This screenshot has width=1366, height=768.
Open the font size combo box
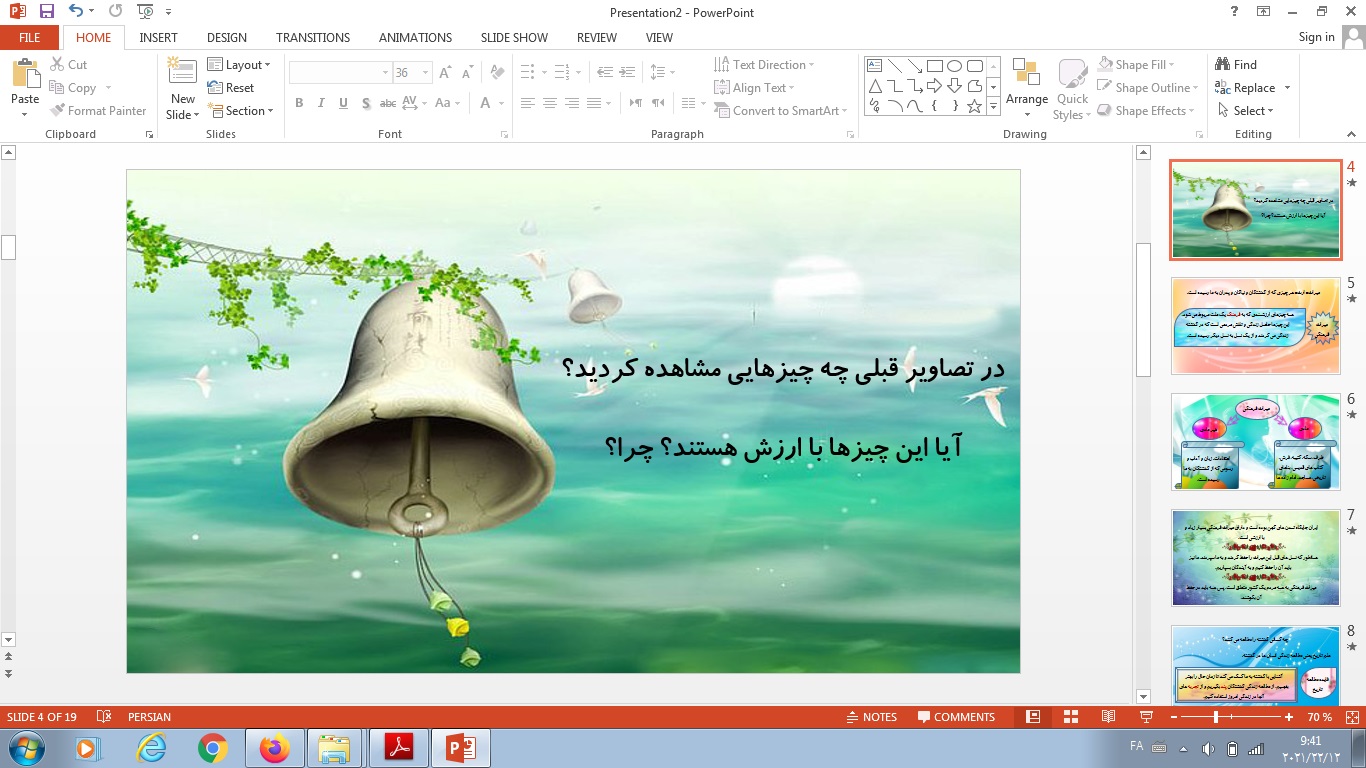click(411, 73)
